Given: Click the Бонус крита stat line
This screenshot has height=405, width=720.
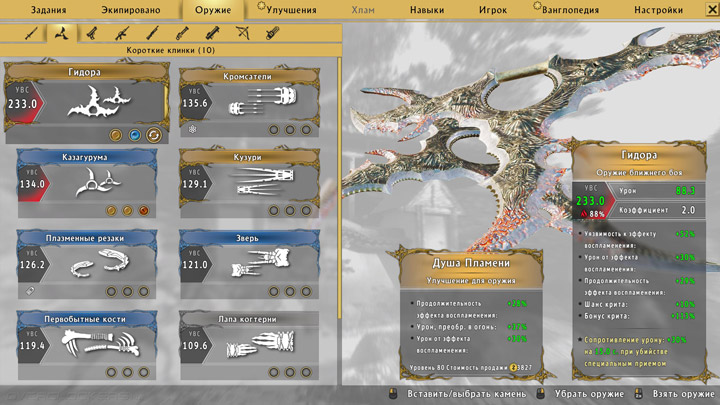Looking at the screenshot, I should point(637,316).
